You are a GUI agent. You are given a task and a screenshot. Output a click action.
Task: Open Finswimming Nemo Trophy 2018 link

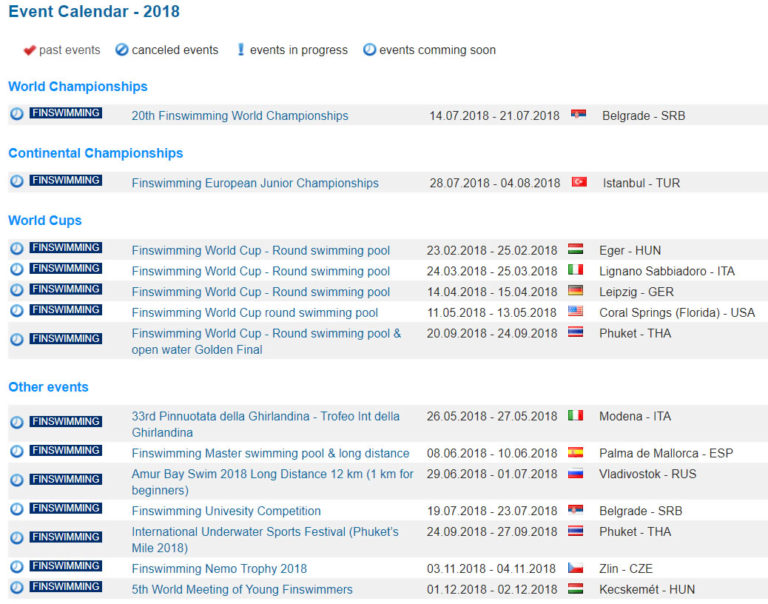pos(219,569)
